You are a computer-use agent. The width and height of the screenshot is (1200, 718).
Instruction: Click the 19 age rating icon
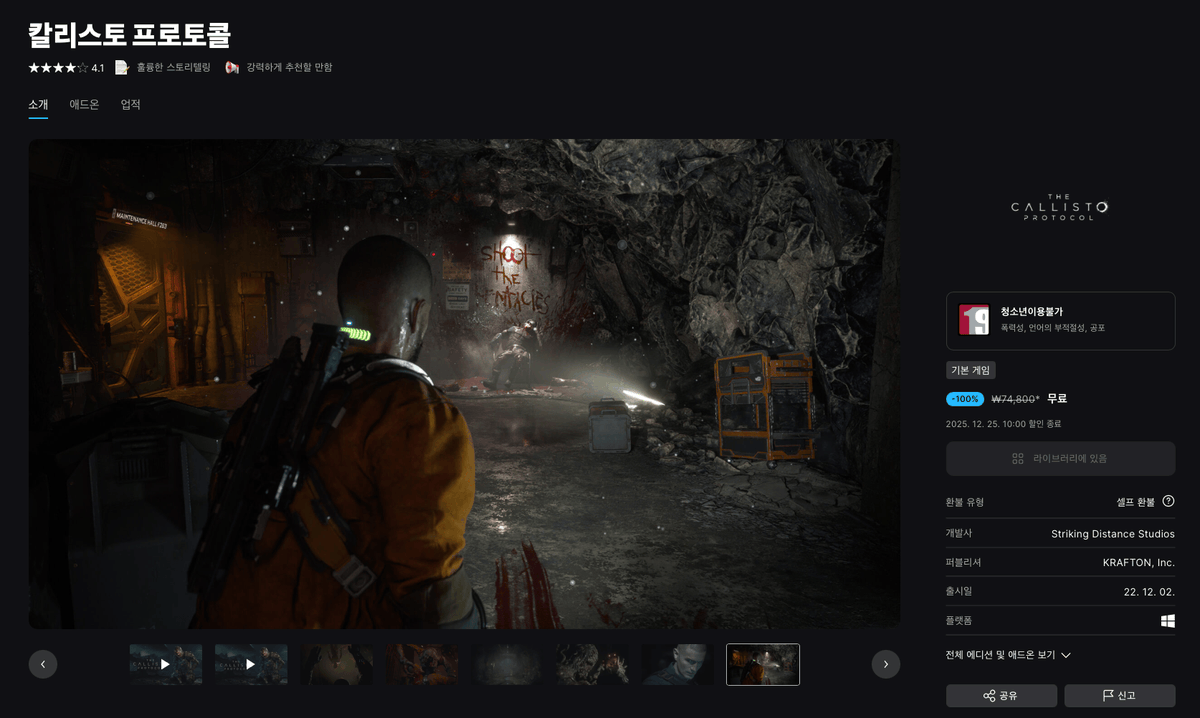(x=973, y=320)
